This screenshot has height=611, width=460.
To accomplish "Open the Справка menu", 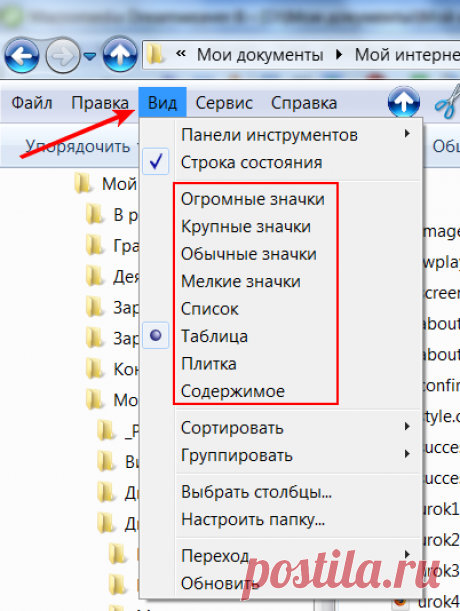I will [304, 103].
